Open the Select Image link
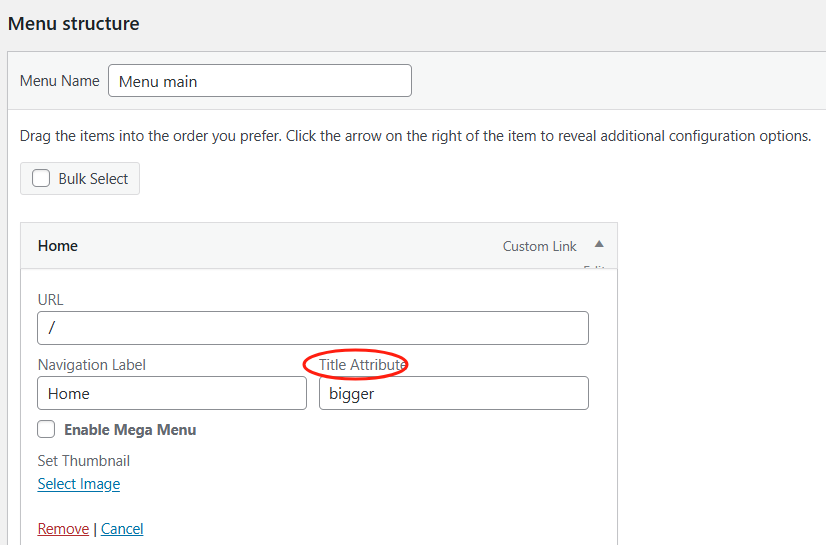This screenshot has height=545, width=826. tap(79, 484)
